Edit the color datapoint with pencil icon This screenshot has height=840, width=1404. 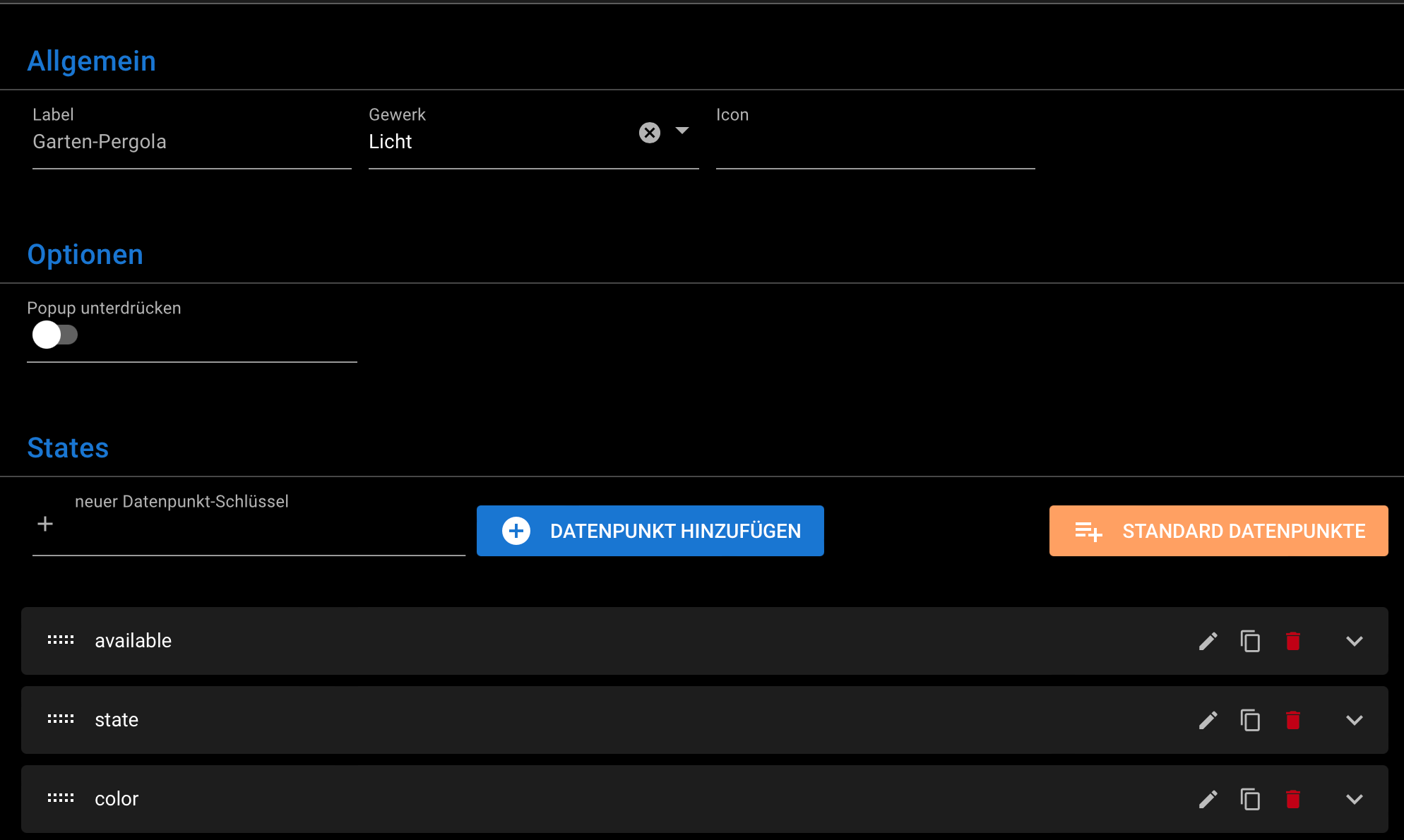[1208, 799]
